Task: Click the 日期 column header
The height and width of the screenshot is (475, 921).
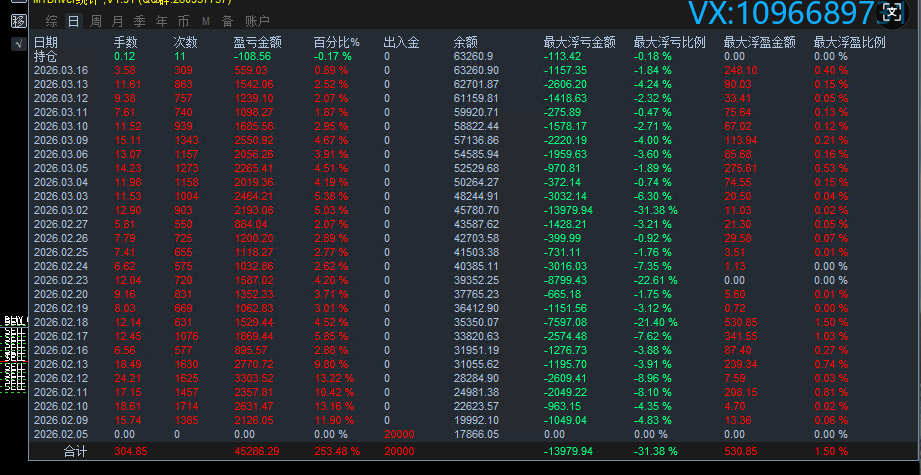Action: (x=46, y=42)
